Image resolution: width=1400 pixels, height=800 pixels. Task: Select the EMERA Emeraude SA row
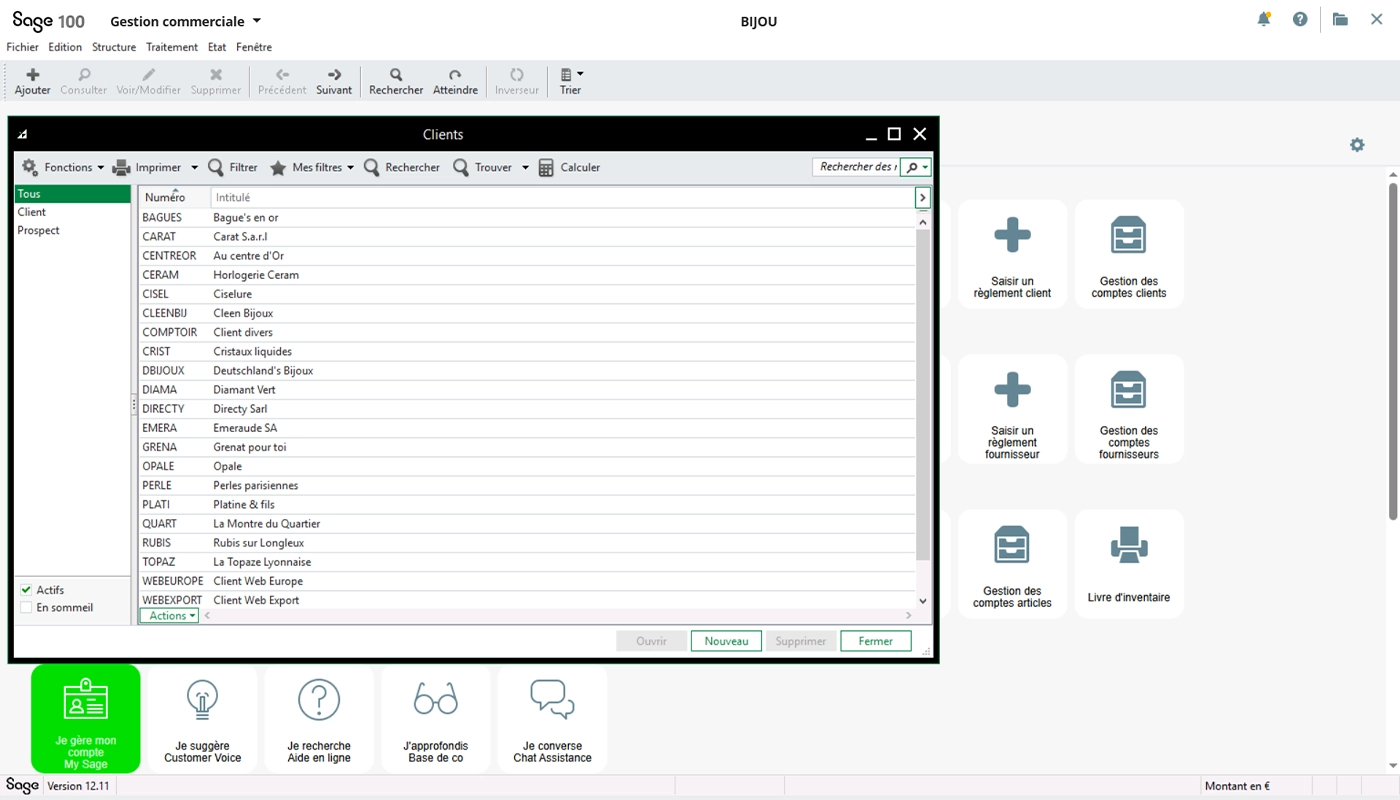pos(527,428)
